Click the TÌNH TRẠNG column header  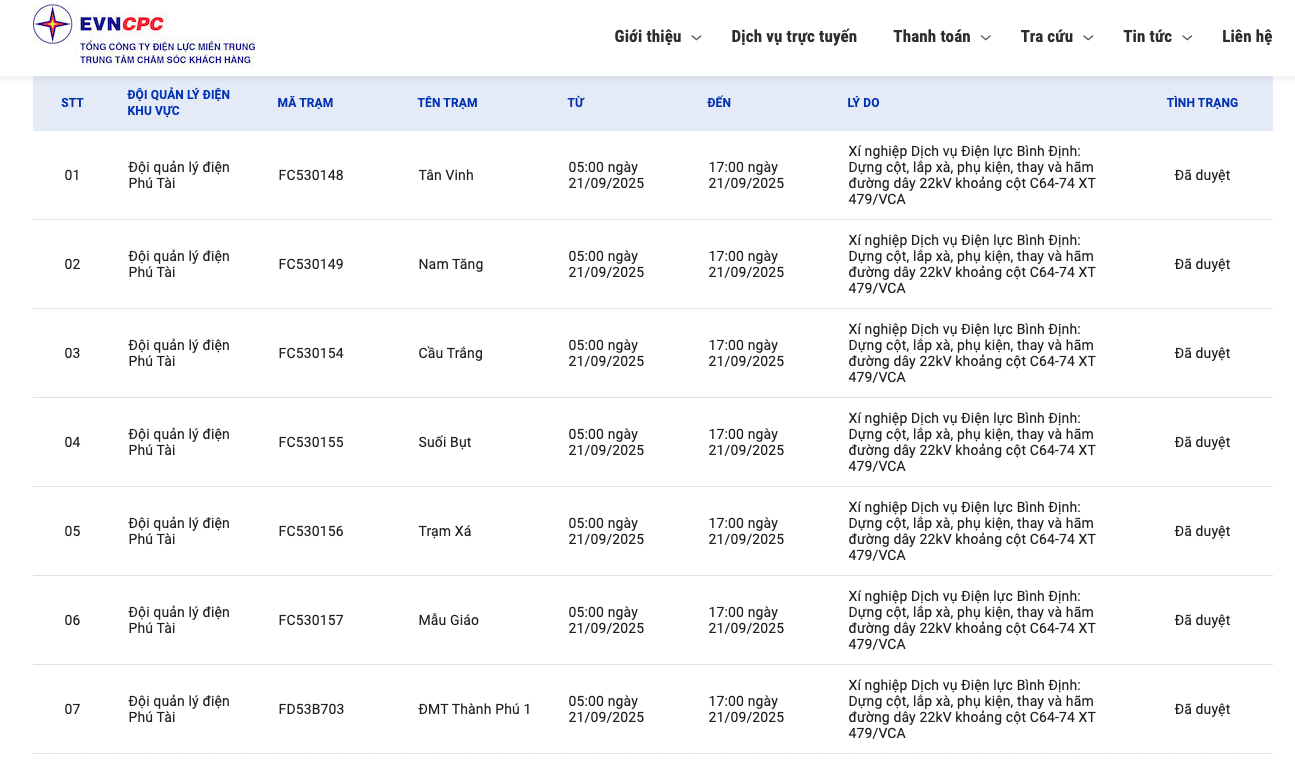coord(1202,103)
